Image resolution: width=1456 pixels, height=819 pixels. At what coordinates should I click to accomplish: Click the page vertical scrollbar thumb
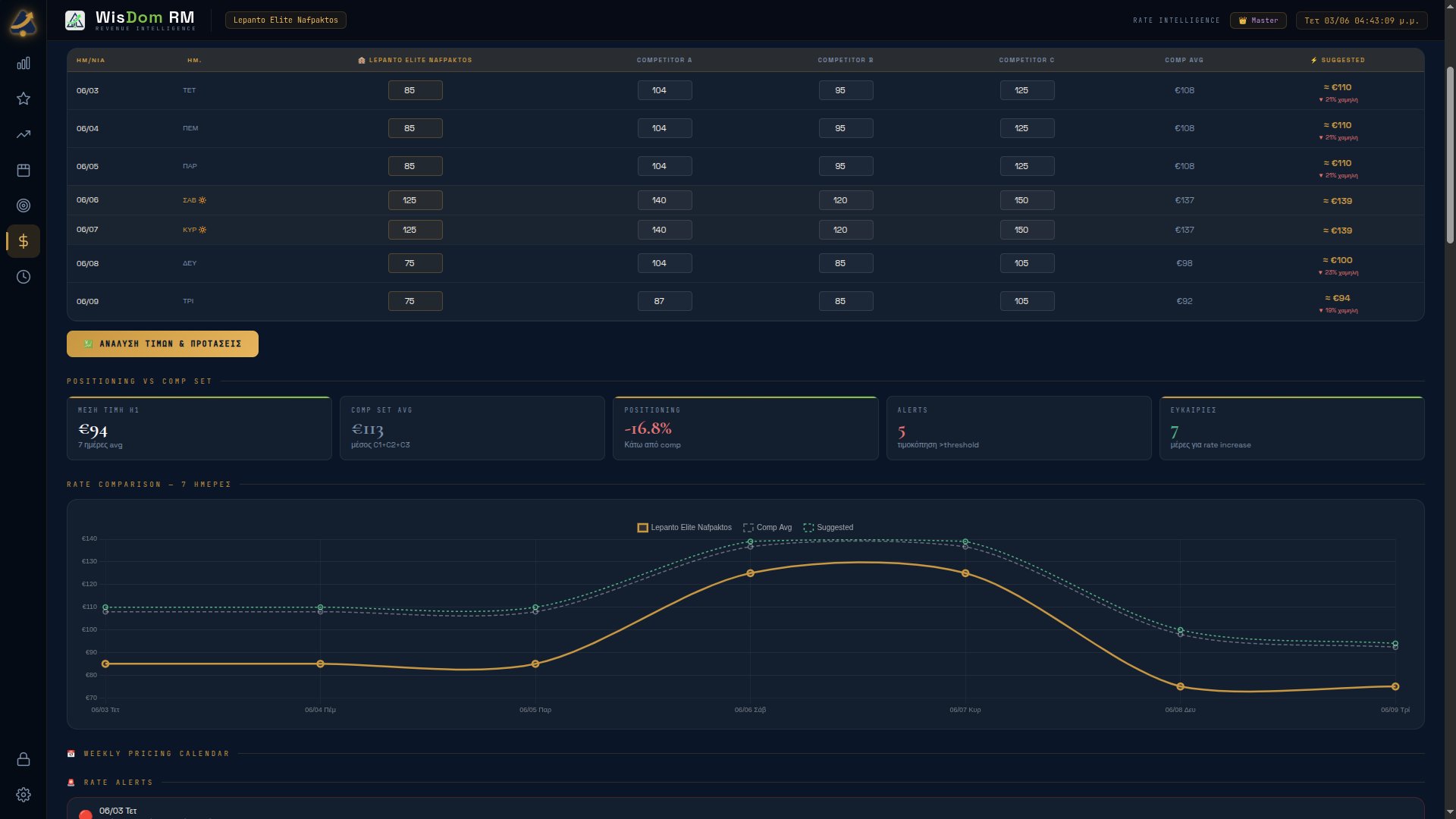[x=1450, y=155]
